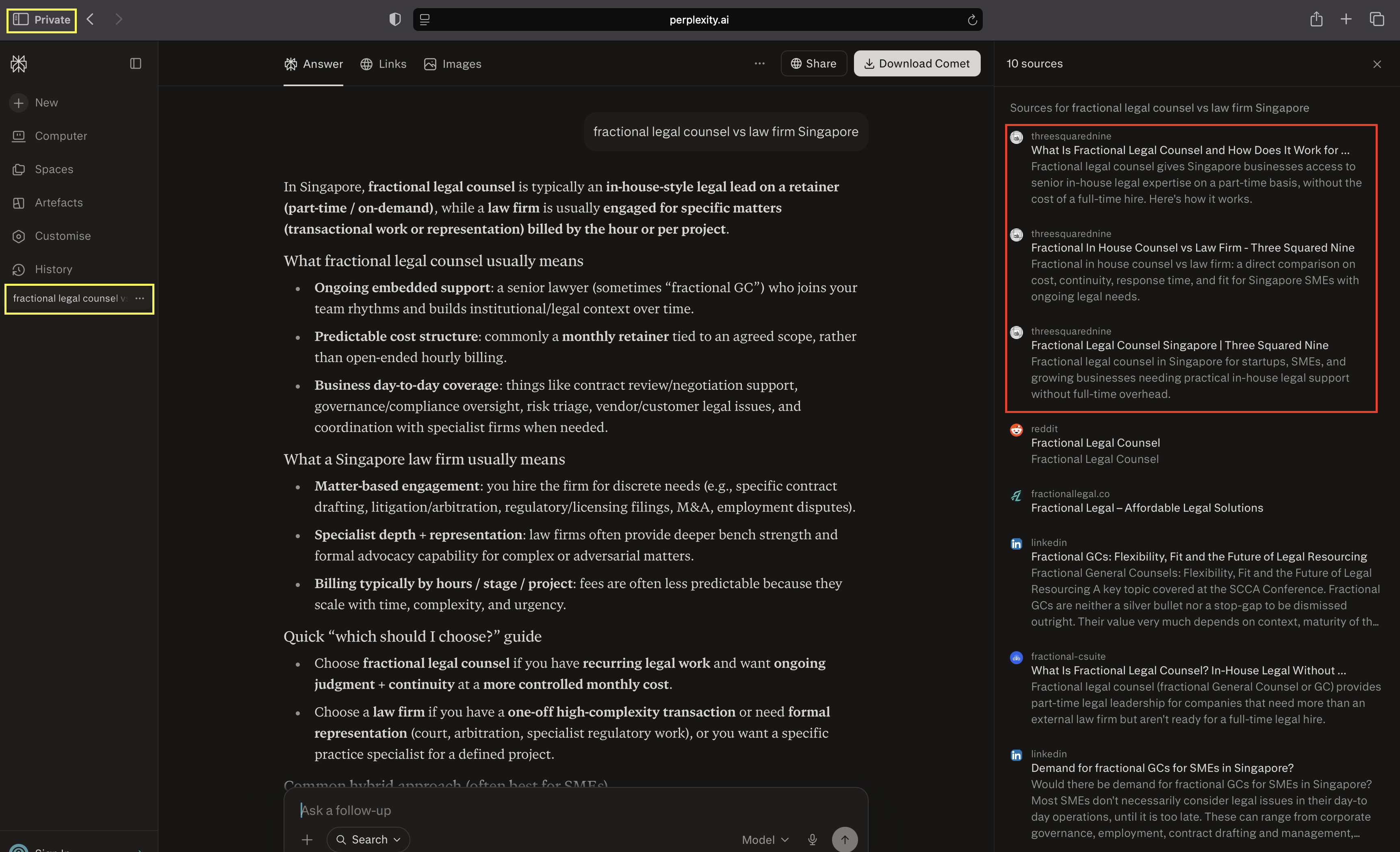Open thread options three-dot menu in sidebar
Viewport: 1400px width, 852px height.
tap(140, 298)
